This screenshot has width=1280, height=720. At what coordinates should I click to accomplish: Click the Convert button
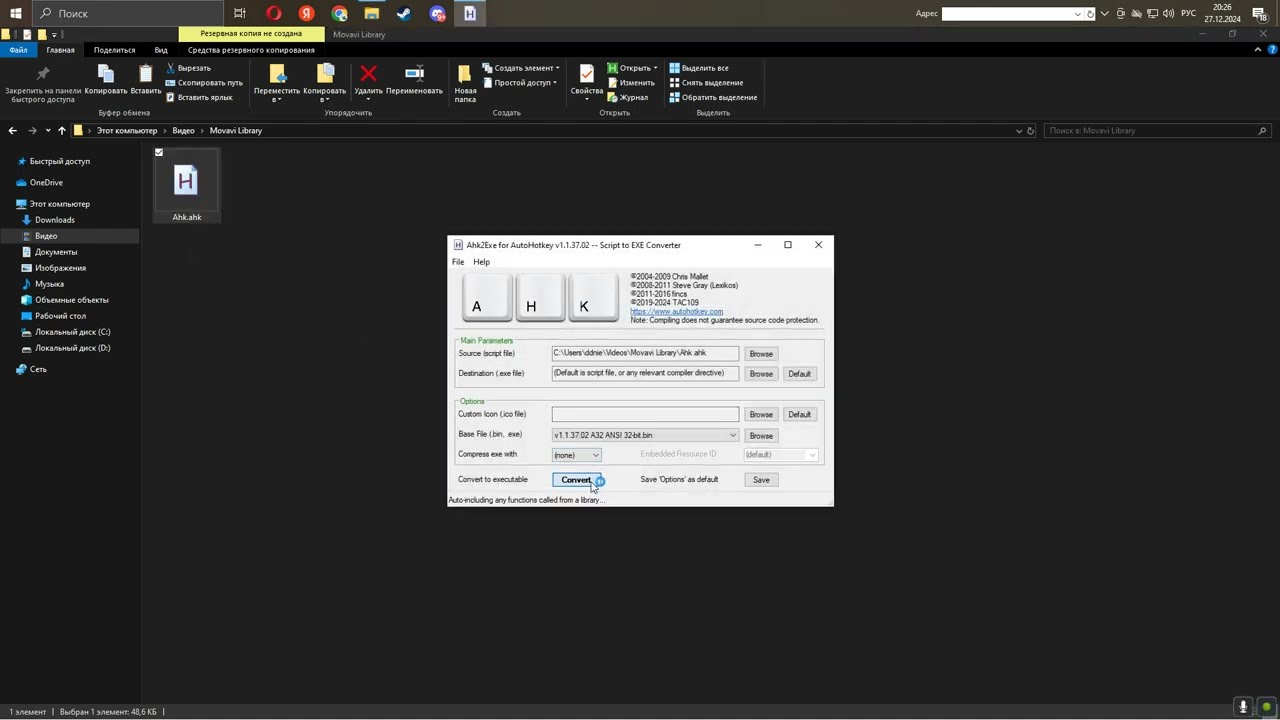[576, 480]
